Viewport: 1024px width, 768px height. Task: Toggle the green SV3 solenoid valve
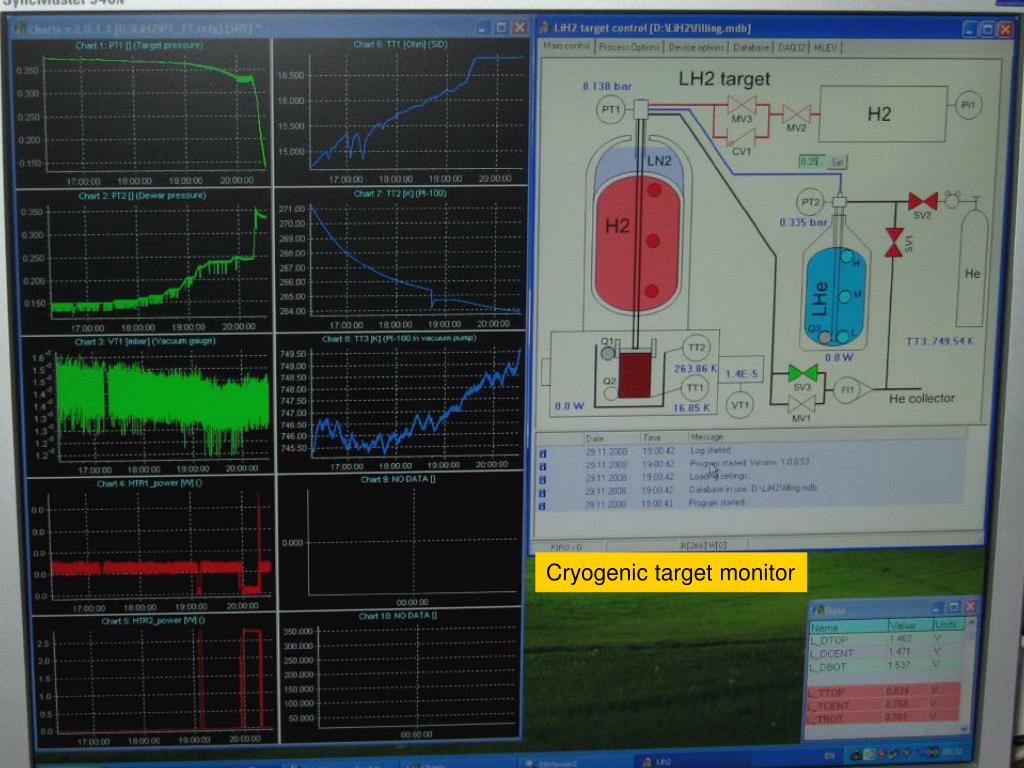pyautogui.click(x=803, y=374)
